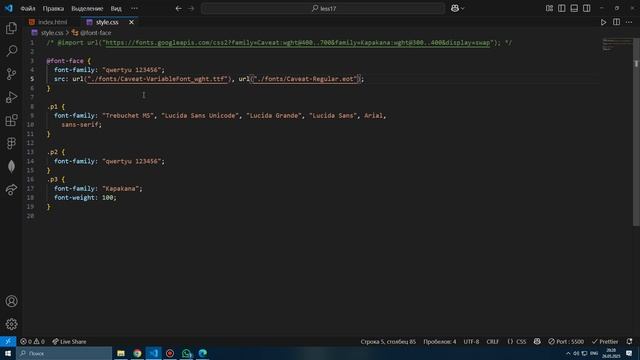Open the Caveat-Regular.eot path link
Image resolution: width=640 pixels, height=360 pixels.
[305, 79]
